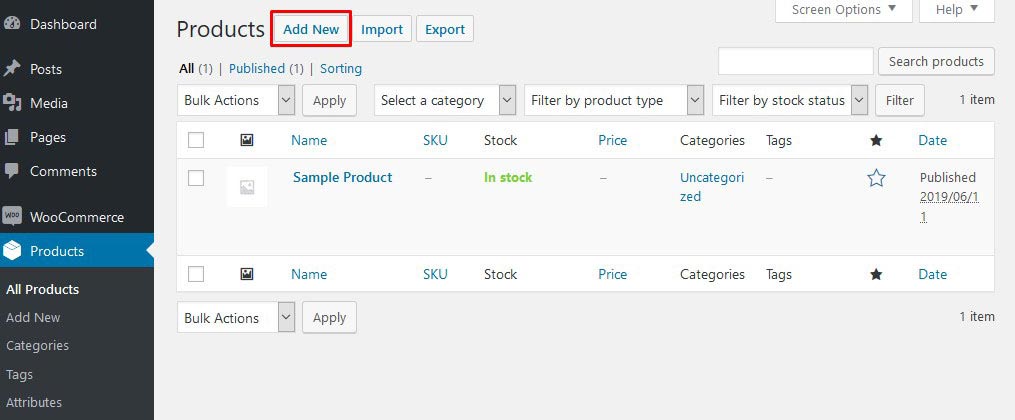The width and height of the screenshot is (1015, 420).
Task: Click the WooCommerce logo icon
Action: pos(12,217)
